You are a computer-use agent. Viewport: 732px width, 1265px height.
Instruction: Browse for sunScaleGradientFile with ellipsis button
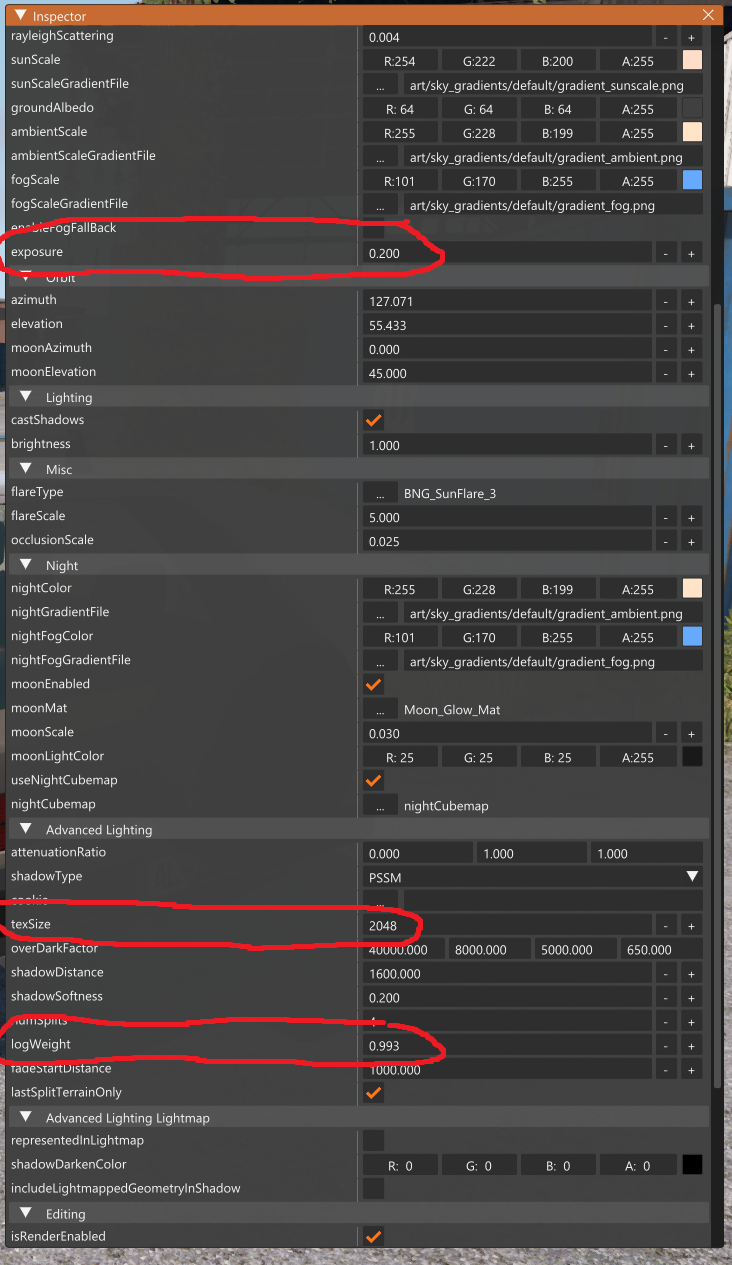point(380,85)
